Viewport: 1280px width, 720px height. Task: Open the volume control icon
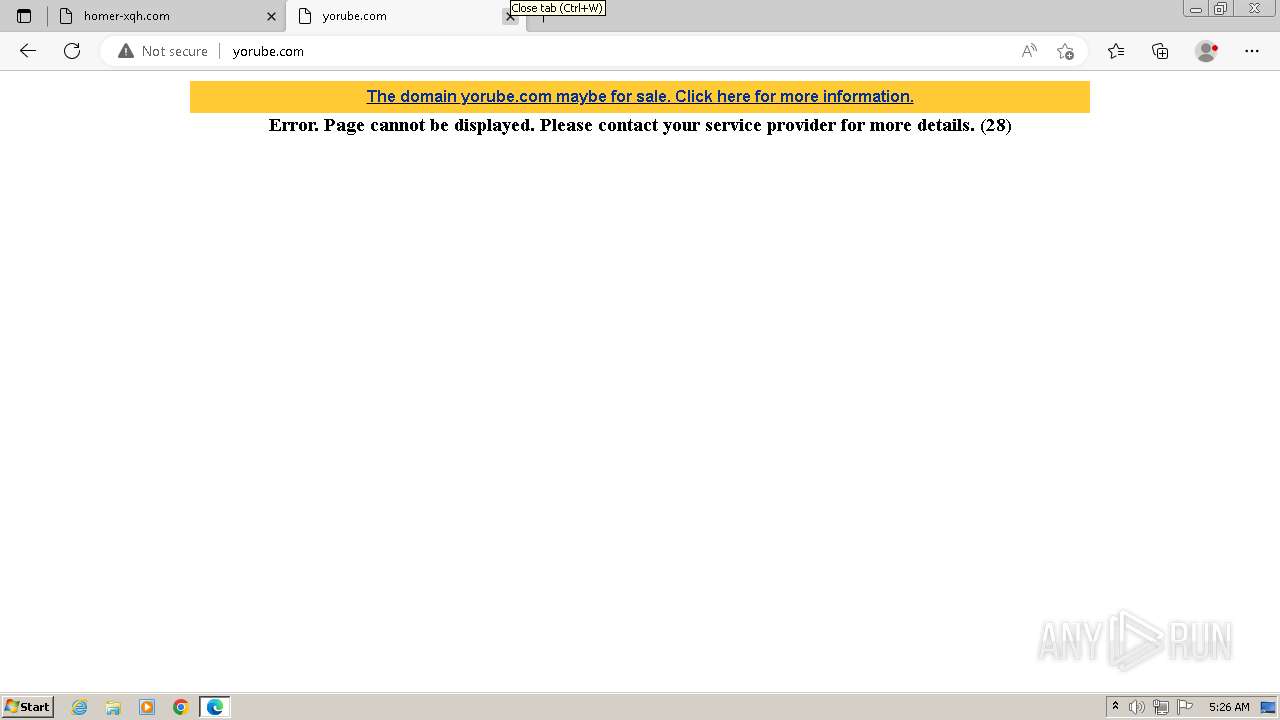(x=1137, y=707)
